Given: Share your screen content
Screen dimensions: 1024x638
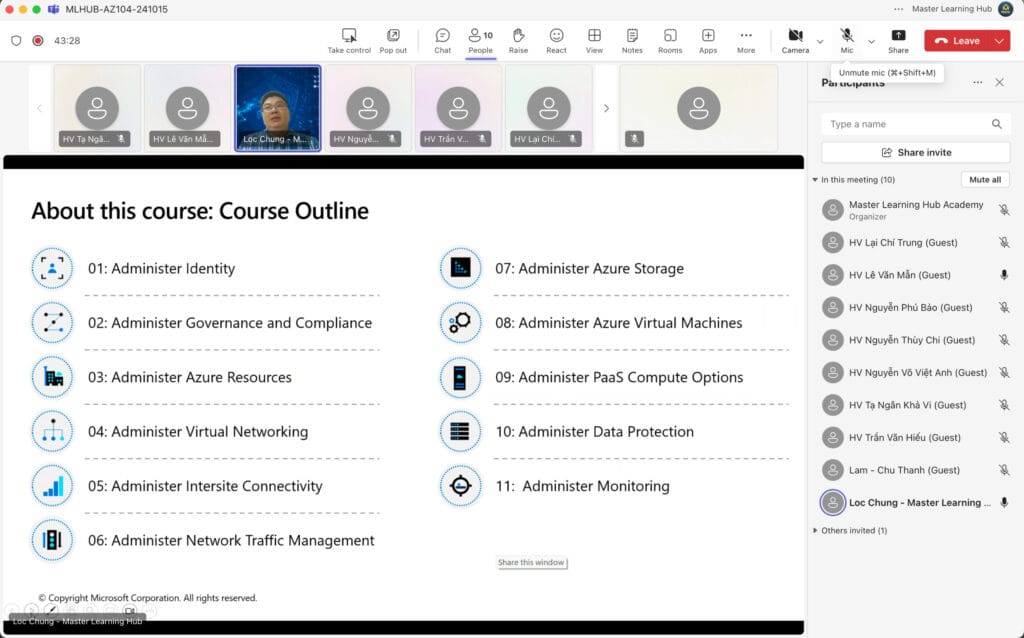Looking at the screenshot, I should [x=898, y=40].
